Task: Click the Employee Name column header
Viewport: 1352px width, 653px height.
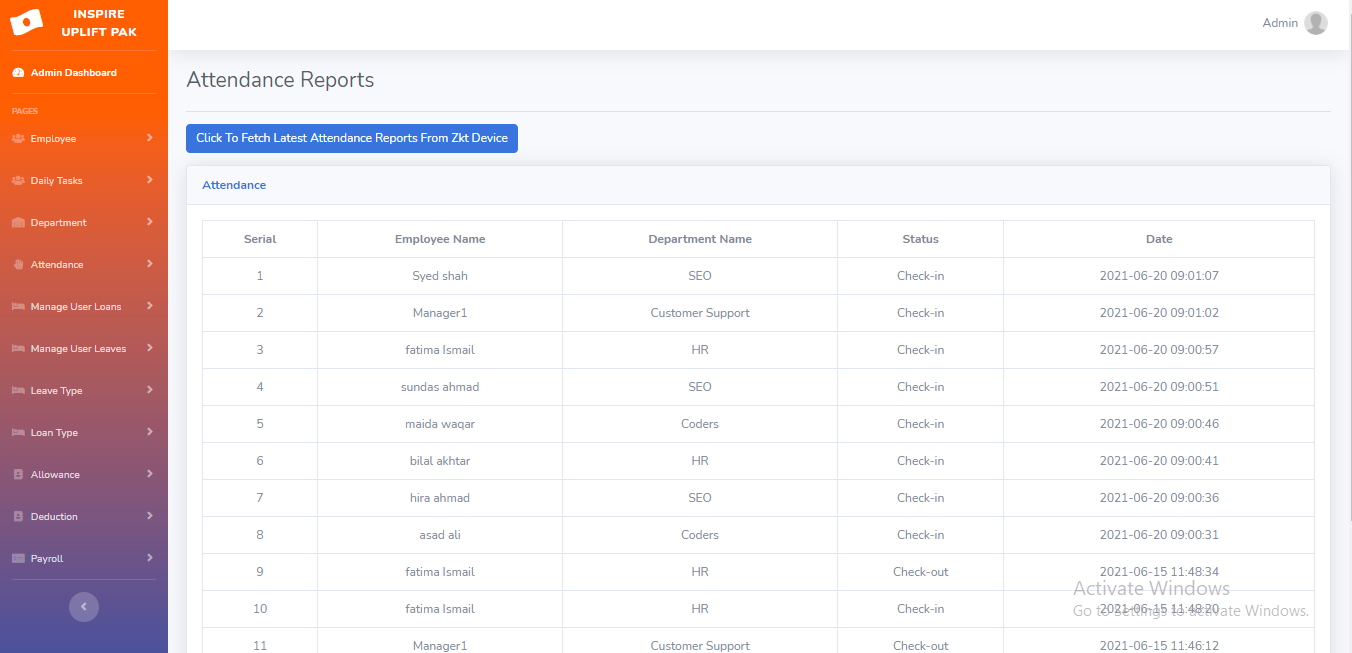Action: (440, 239)
